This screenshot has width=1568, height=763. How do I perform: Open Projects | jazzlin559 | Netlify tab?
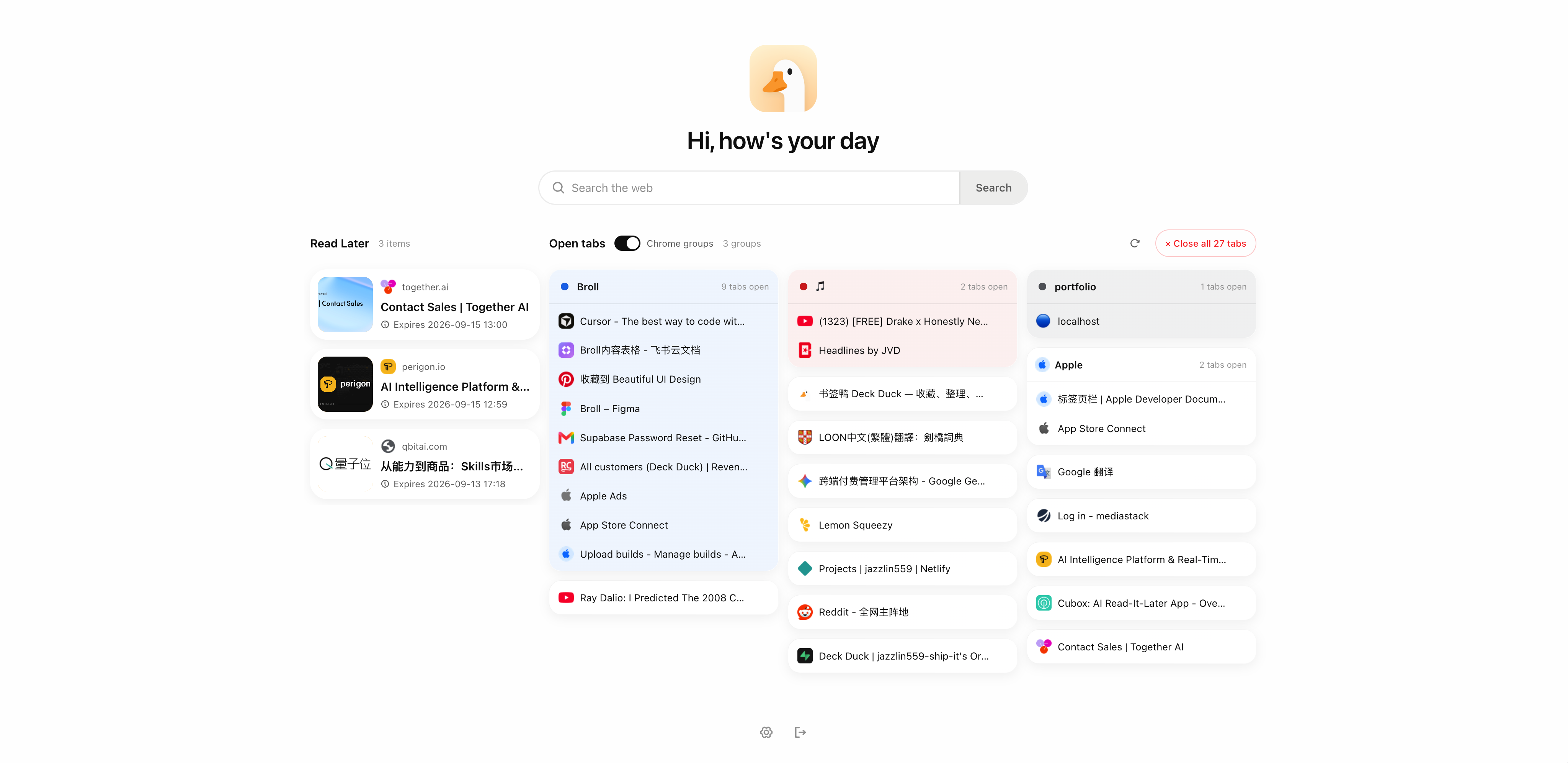(x=902, y=568)
